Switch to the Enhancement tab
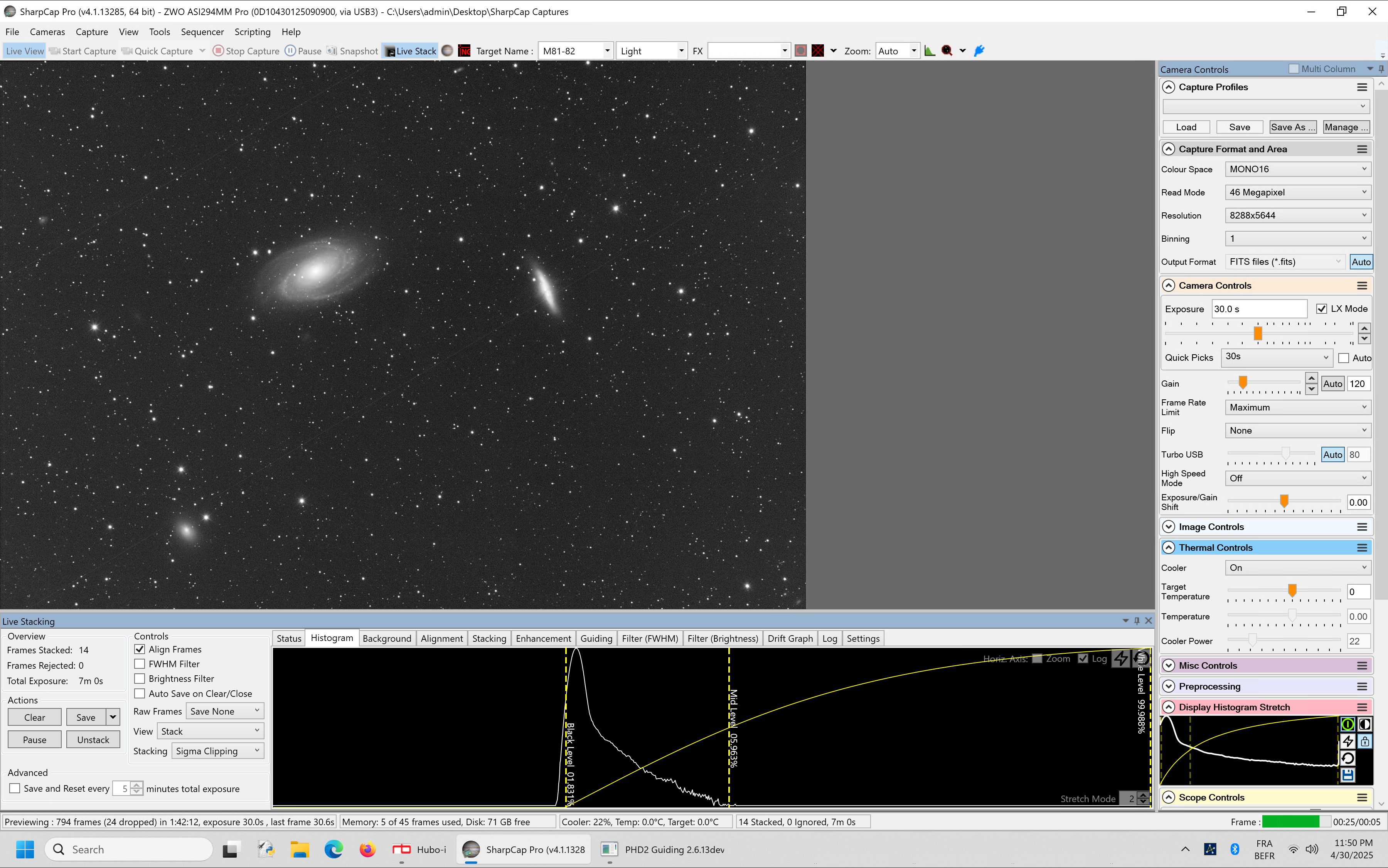1388x868 pixels. pos(543,638)
